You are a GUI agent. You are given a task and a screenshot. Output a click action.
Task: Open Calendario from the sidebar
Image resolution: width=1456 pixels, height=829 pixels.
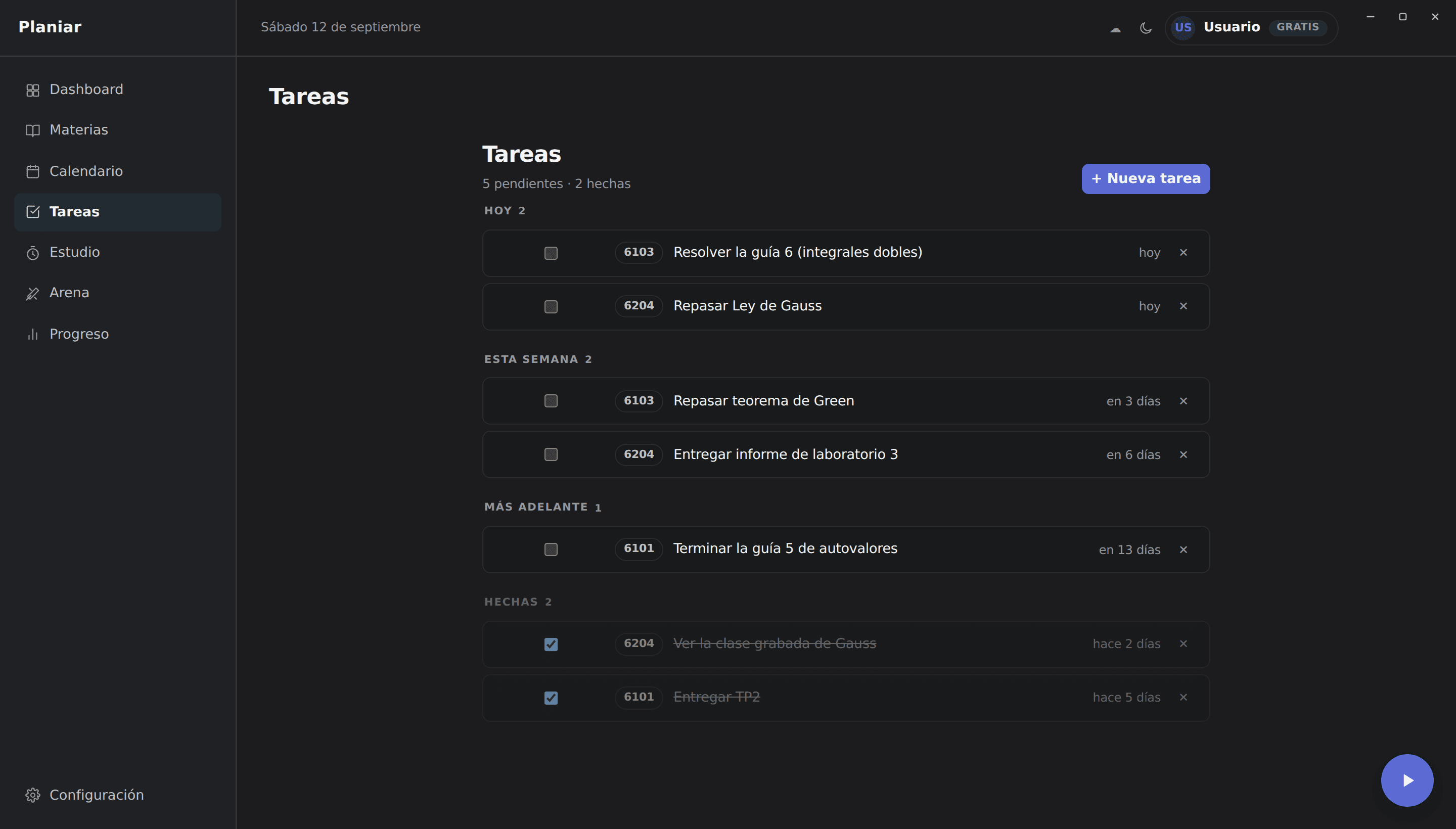(x=118, y=171)
